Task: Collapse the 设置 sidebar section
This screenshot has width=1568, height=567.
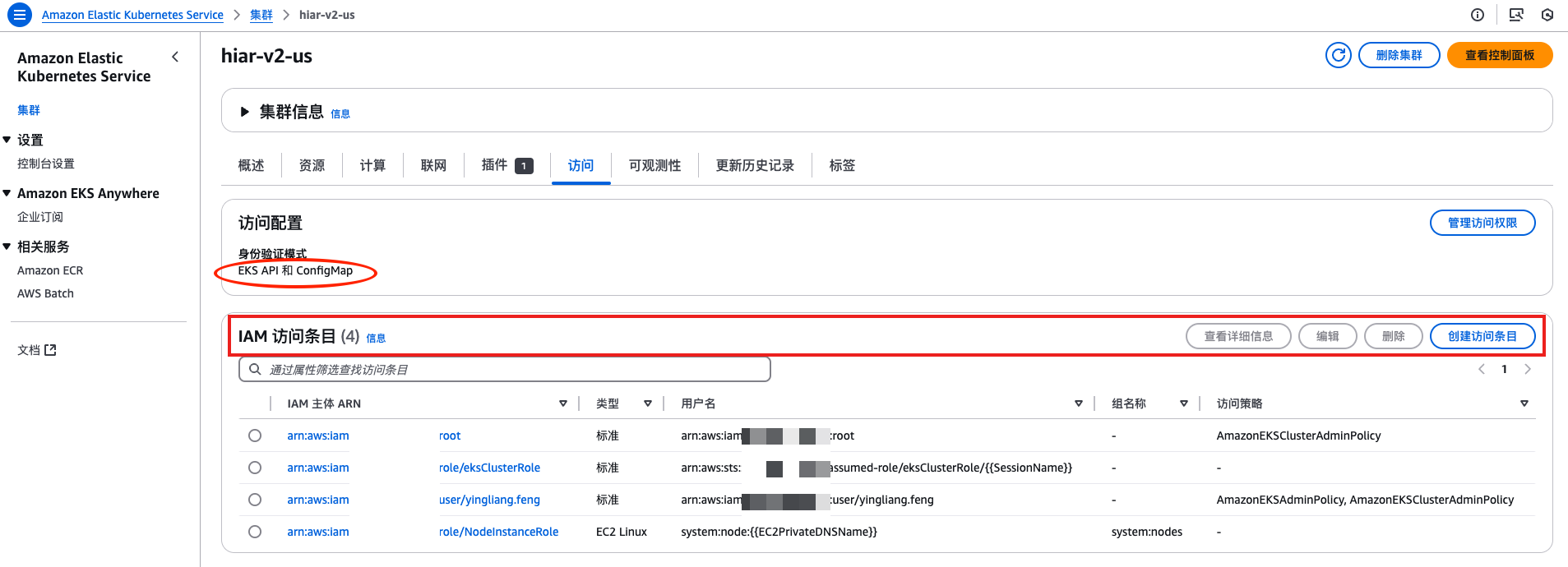Action: point(7,140)
